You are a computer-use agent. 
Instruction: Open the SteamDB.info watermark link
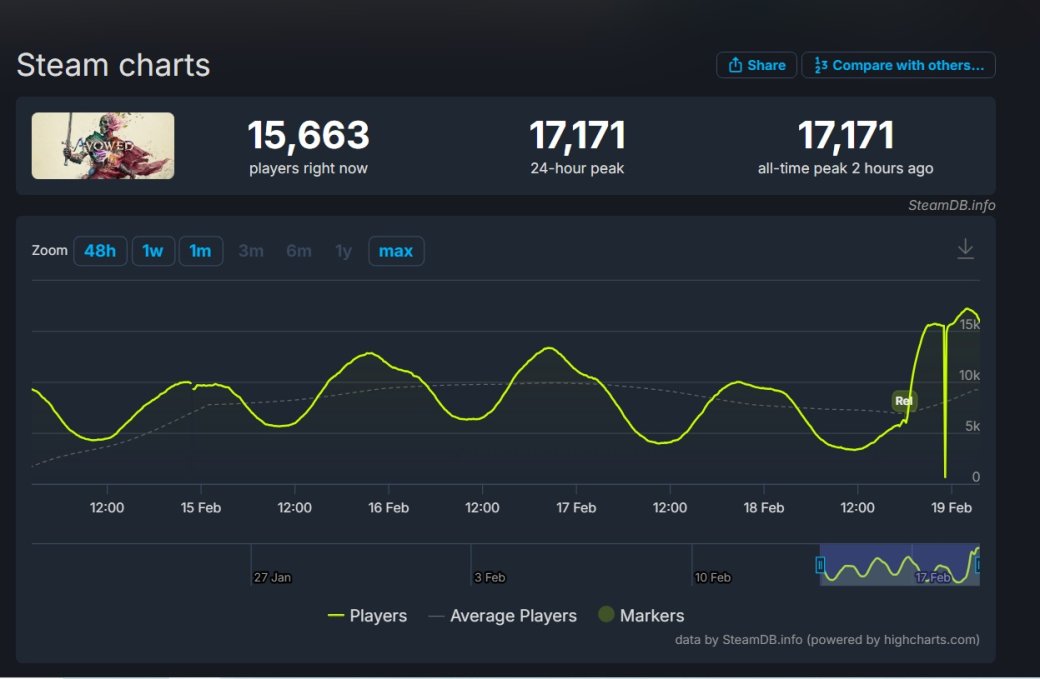point(951,206)
